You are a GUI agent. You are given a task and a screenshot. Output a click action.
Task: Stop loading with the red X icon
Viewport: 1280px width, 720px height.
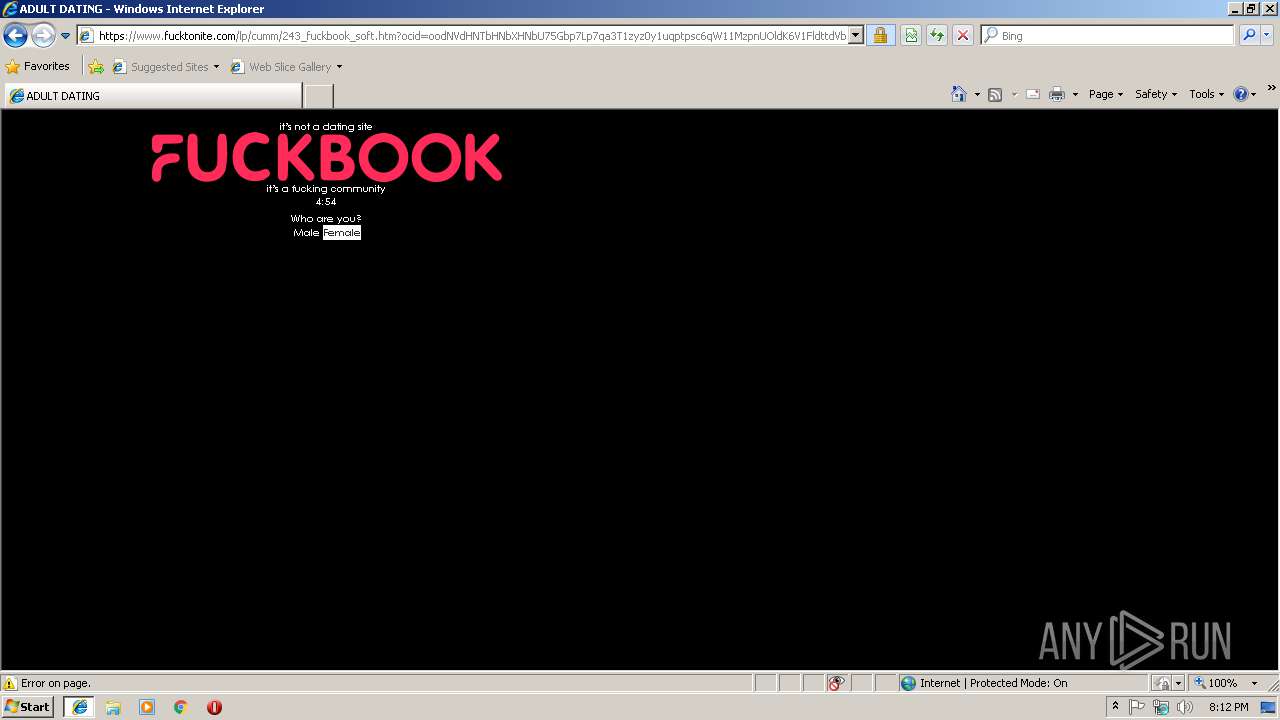click(963, 36)
